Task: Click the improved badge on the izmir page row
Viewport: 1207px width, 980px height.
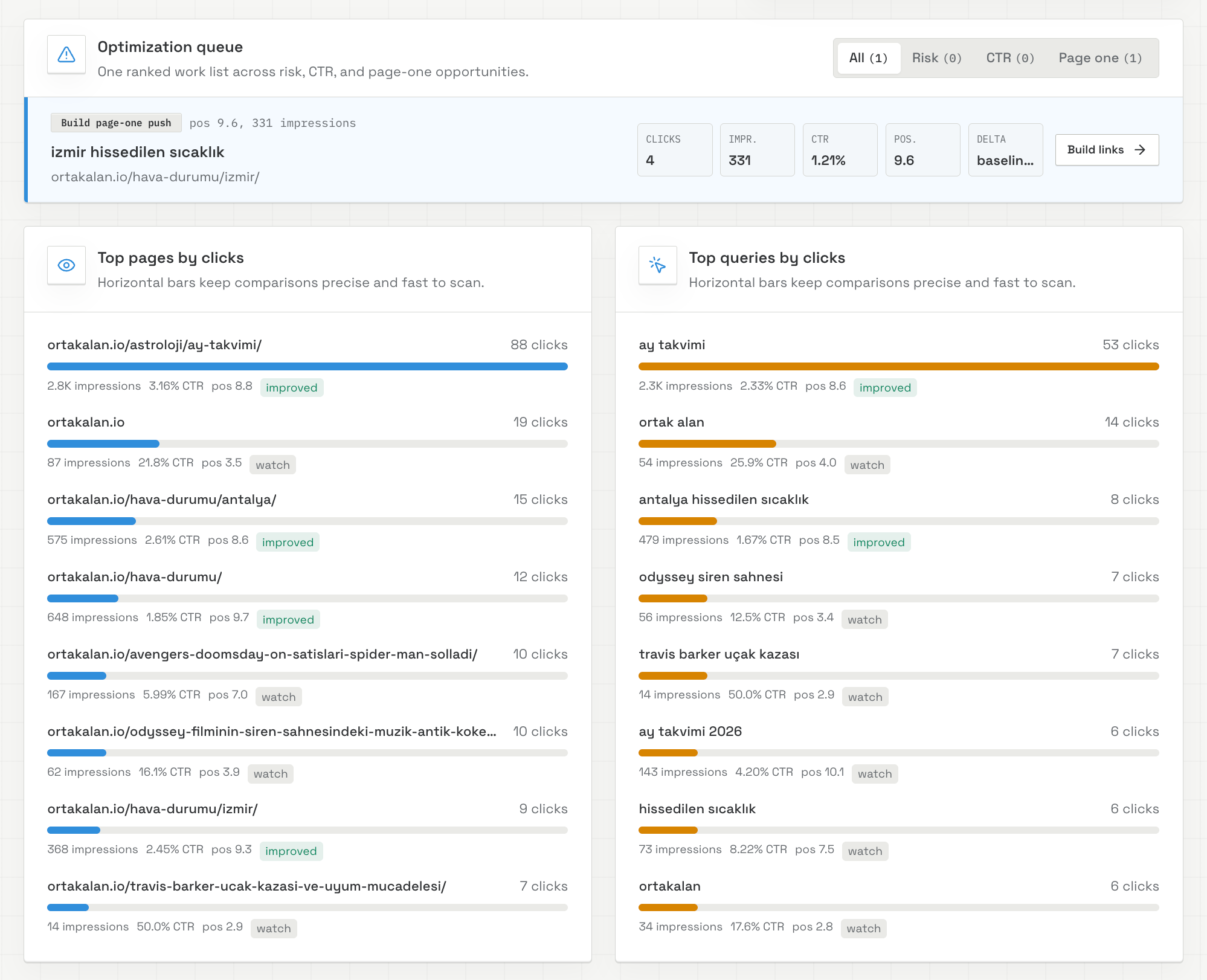Action: (x=291, y=851)
